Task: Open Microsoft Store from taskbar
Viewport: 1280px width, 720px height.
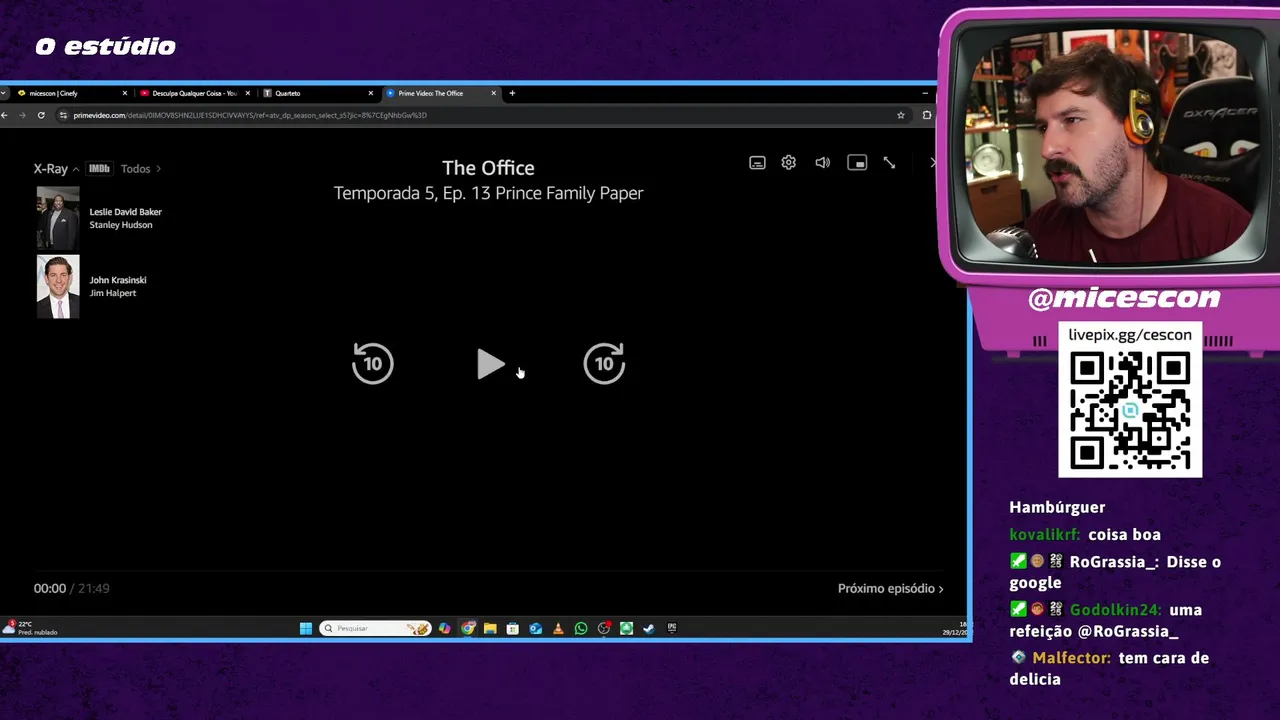Action: [x=513, y=628]
